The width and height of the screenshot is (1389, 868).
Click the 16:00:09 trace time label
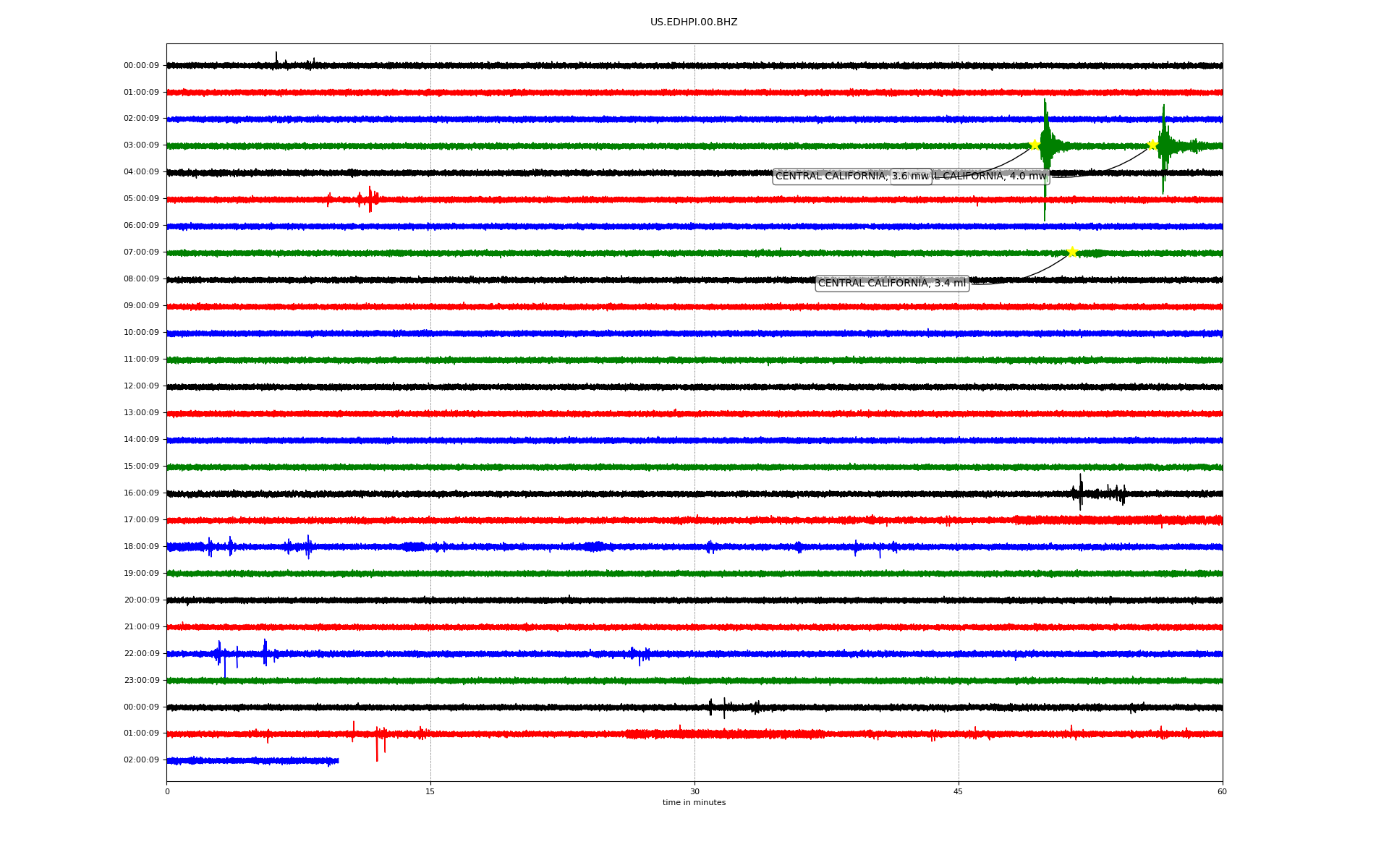(x=141, y=493)
